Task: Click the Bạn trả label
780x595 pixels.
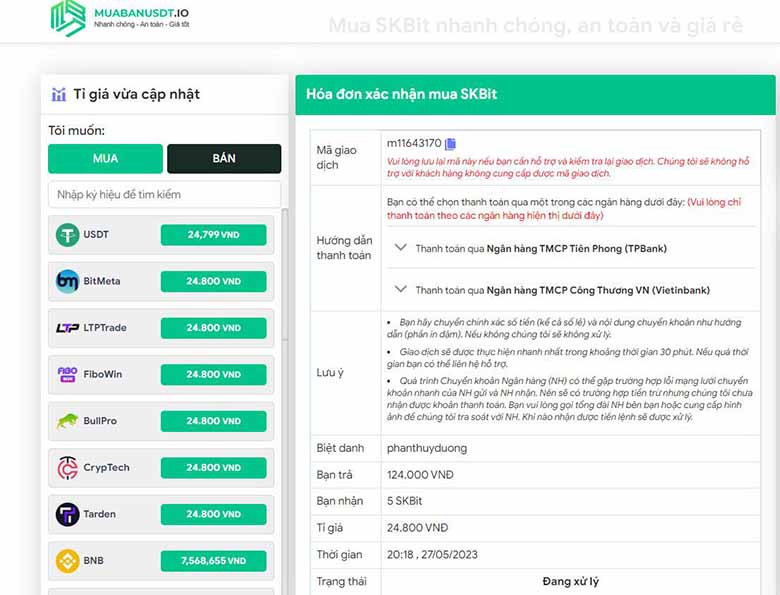Action: (x=334, y=475)
